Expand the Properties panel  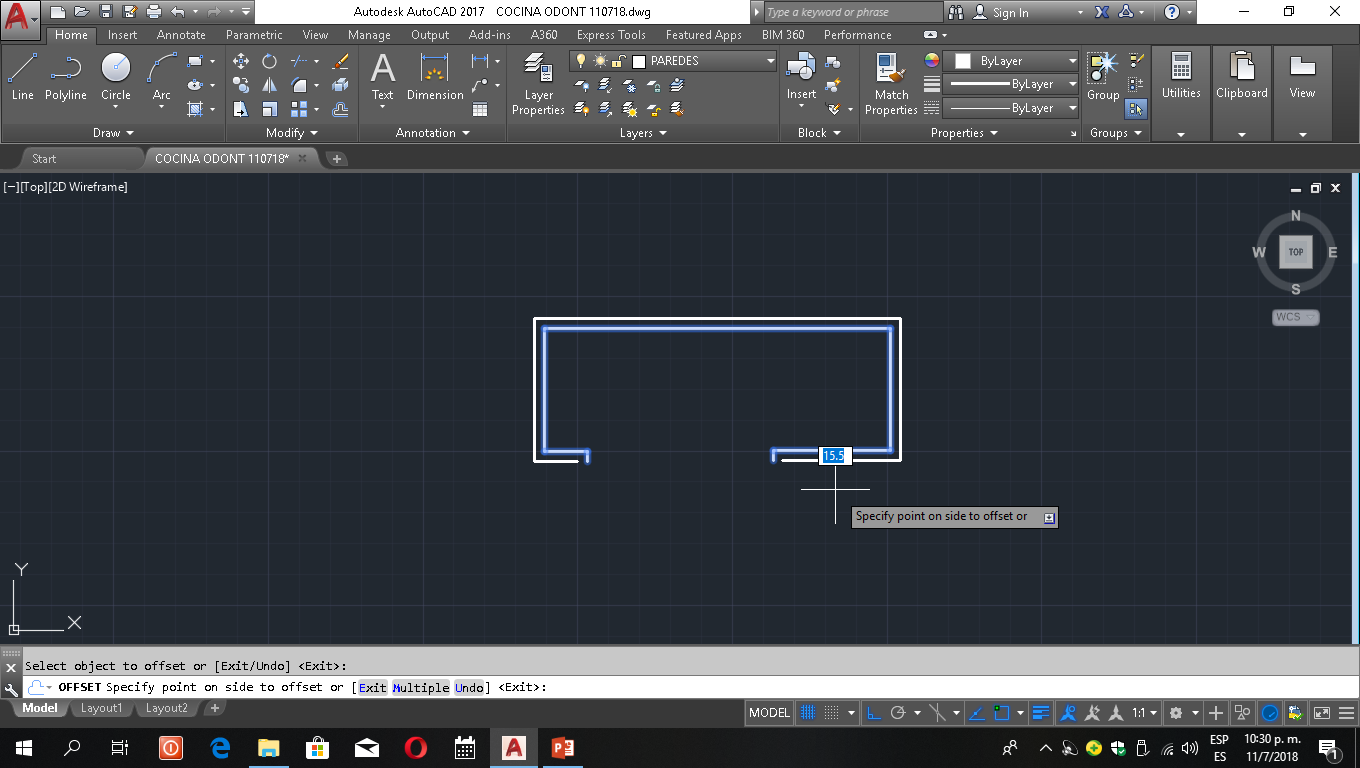964,133
